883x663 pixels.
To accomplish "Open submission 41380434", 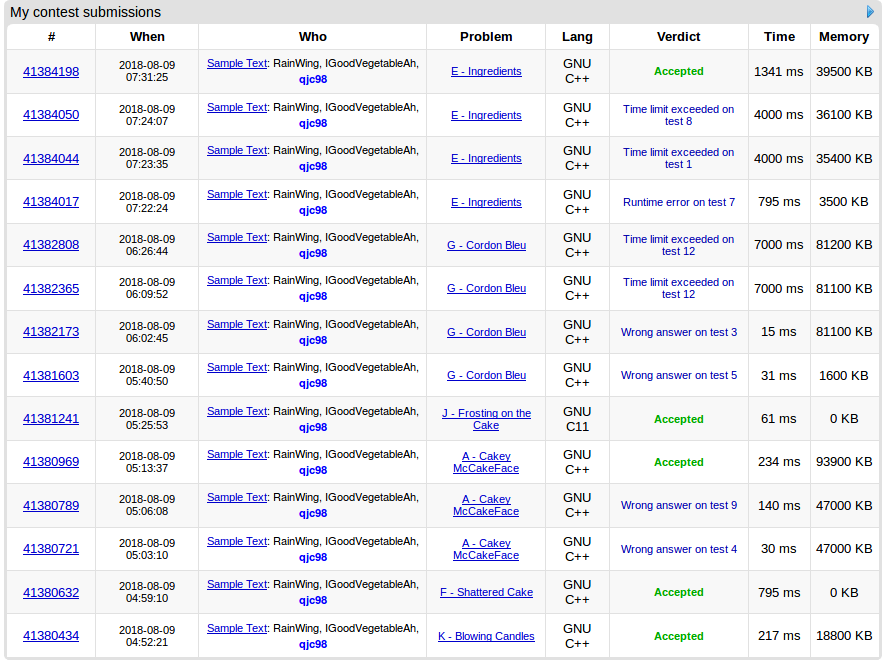I will 51,636.
